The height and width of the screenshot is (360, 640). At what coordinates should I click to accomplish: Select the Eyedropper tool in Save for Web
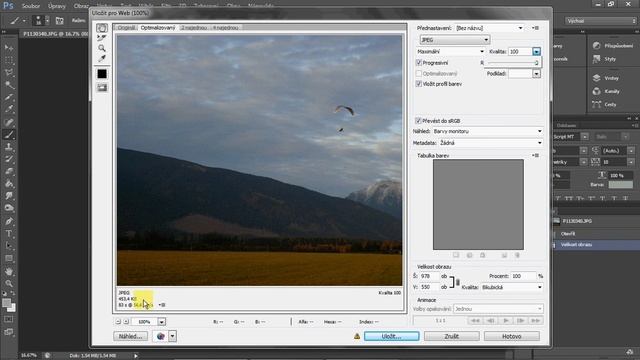coord(102,58)
